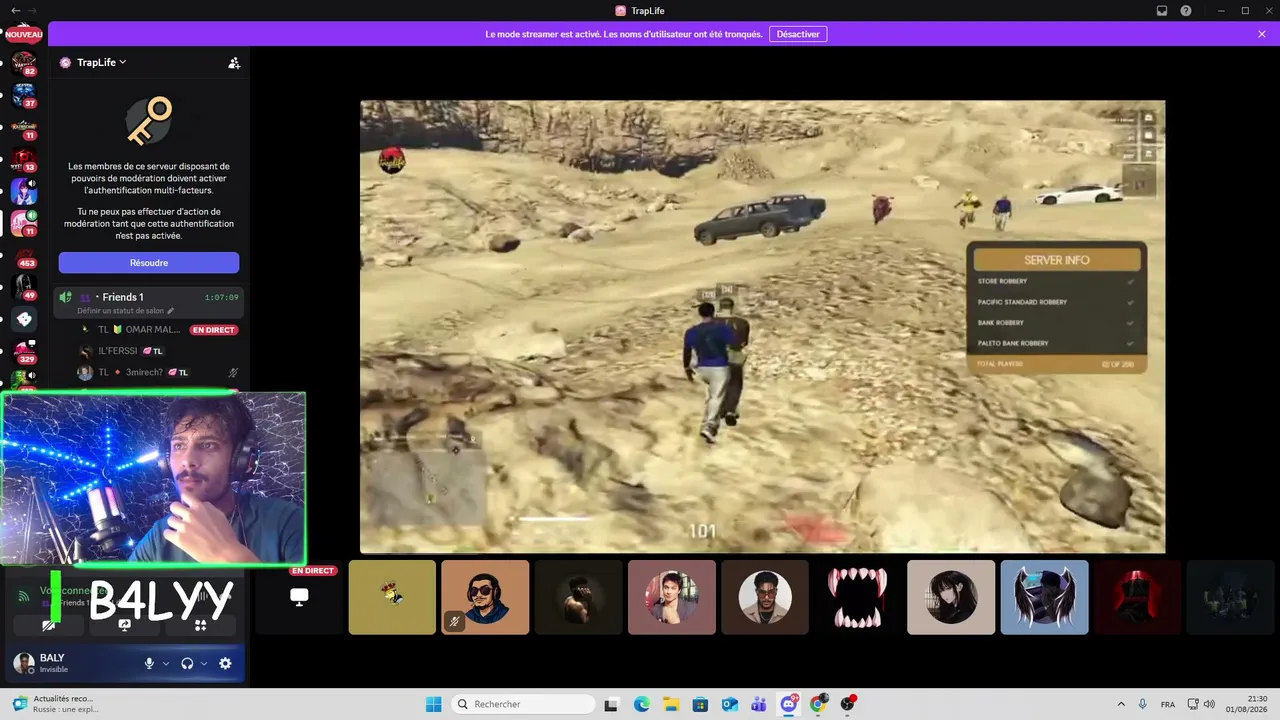Open the Actualités news widget

click(x=55, y=704)
